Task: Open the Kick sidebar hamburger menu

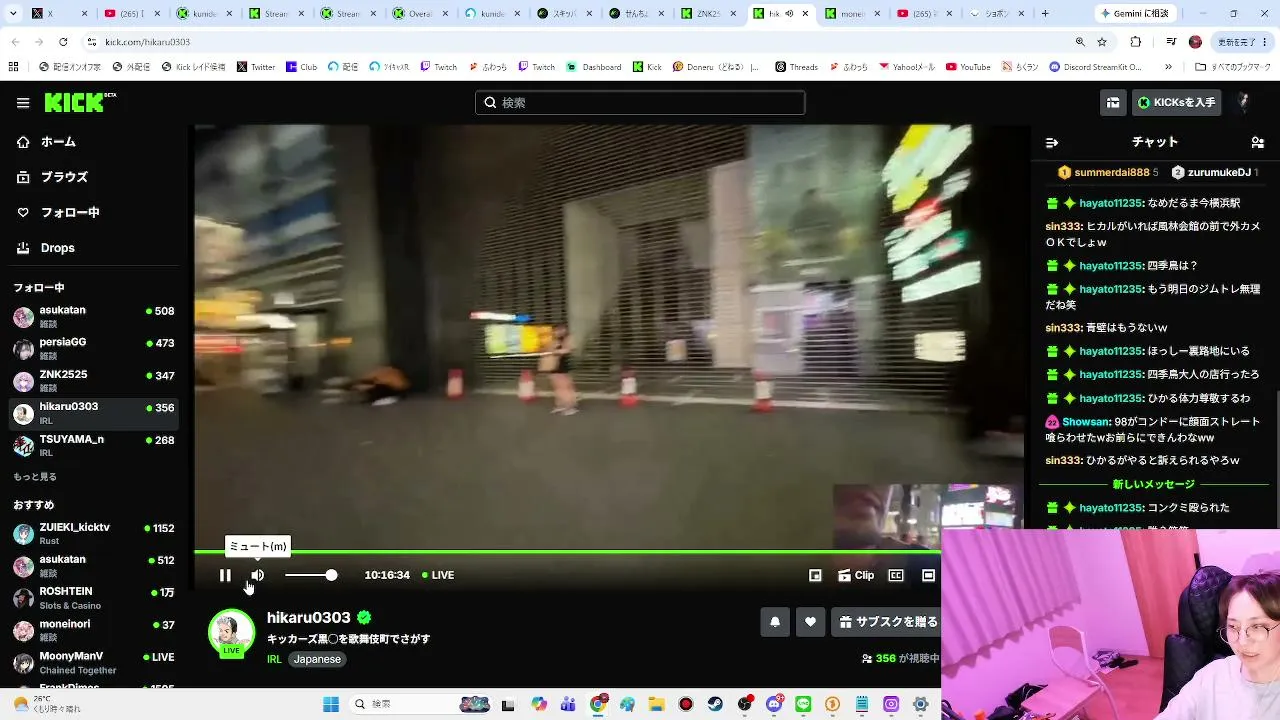Action: (23, 103)
